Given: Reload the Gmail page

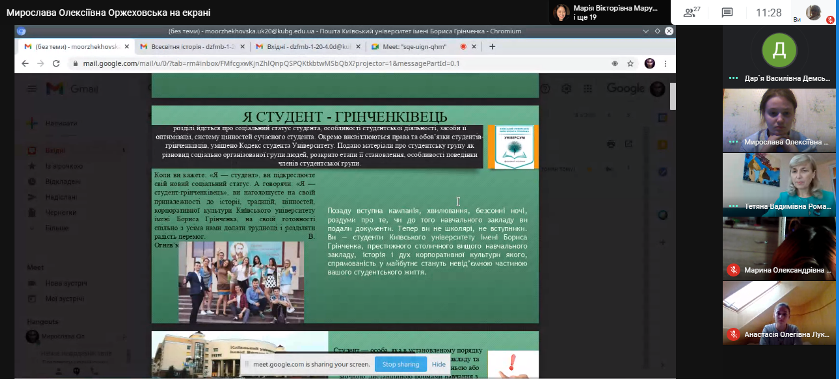Looking at the screenshot, I should click(56, 63).
